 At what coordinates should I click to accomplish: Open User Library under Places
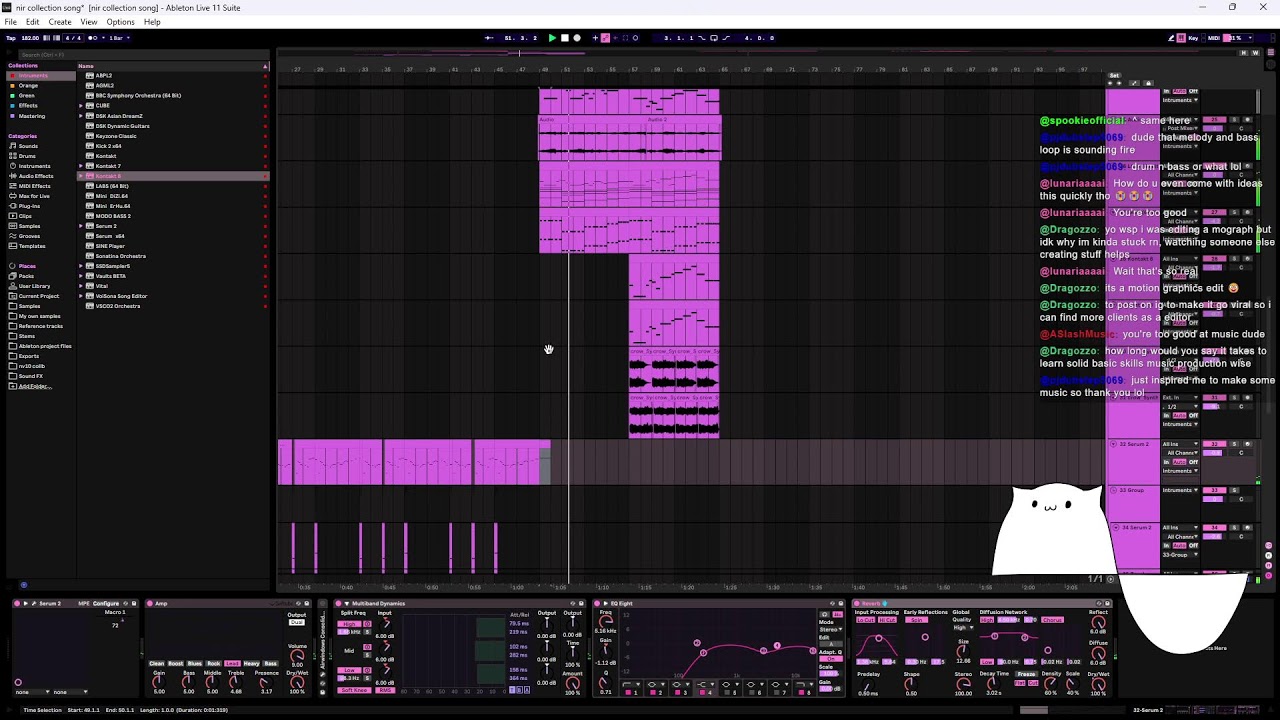pos(34,286)
